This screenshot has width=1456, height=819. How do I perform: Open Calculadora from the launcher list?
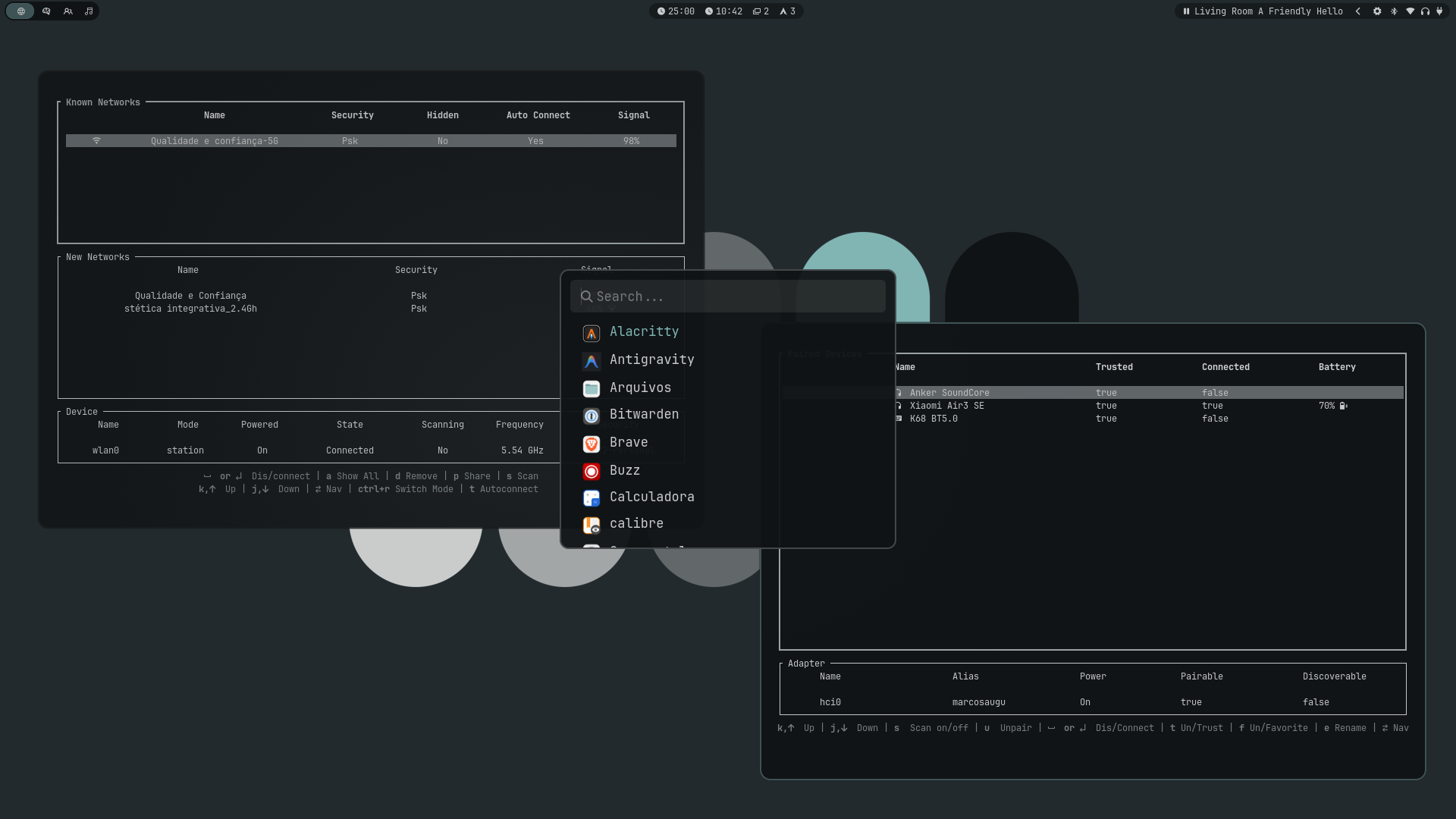(651, 497)
